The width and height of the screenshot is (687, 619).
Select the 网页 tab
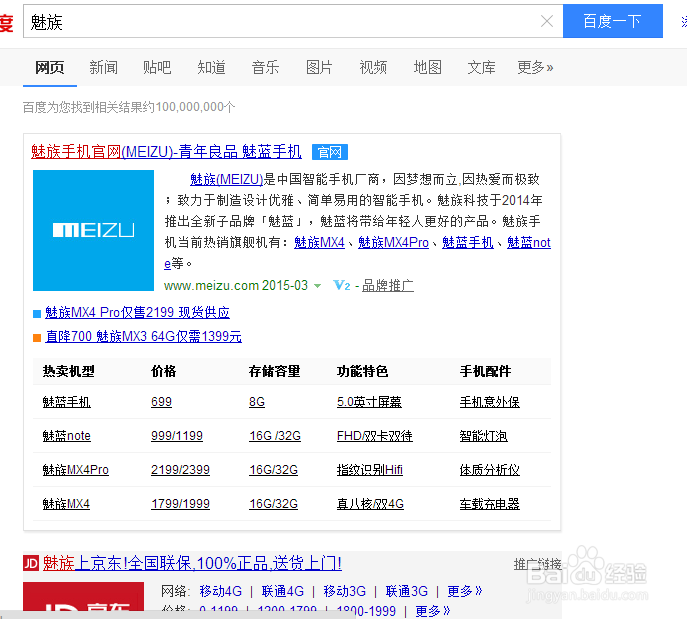(50, 67)
